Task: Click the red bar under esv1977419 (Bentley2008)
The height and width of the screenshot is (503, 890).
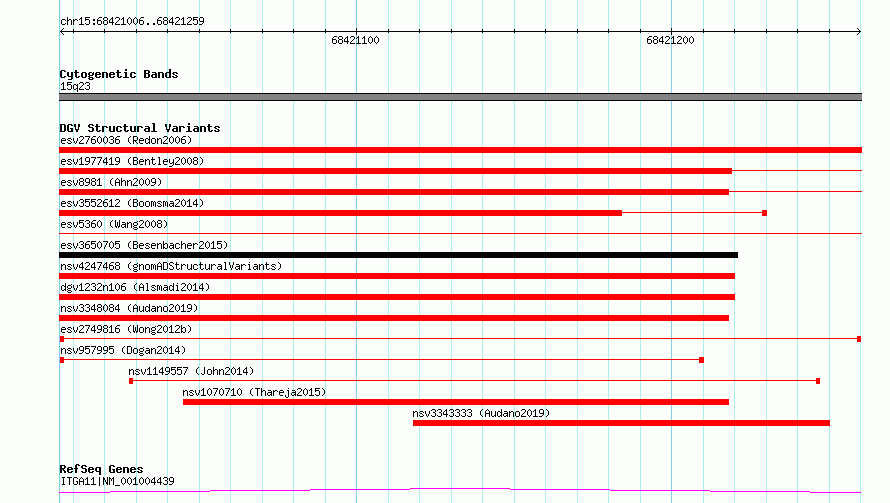Action: point(396,171)
